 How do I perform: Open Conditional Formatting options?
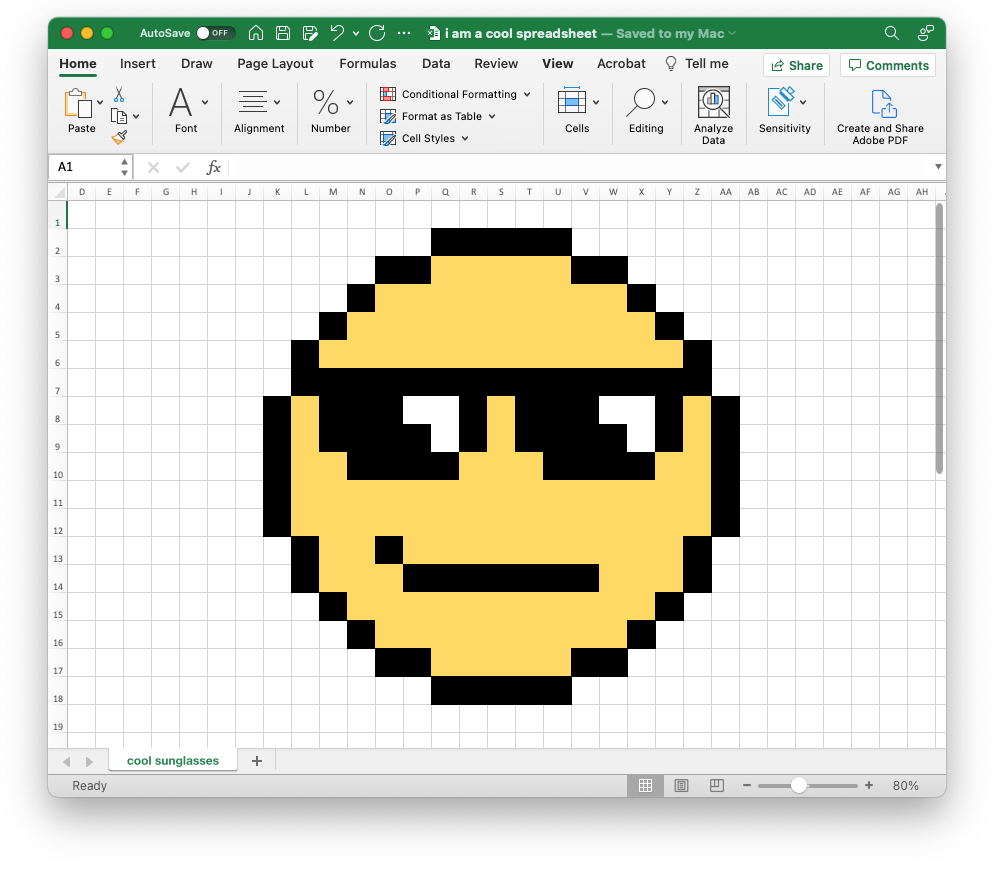tap(455, 93)
